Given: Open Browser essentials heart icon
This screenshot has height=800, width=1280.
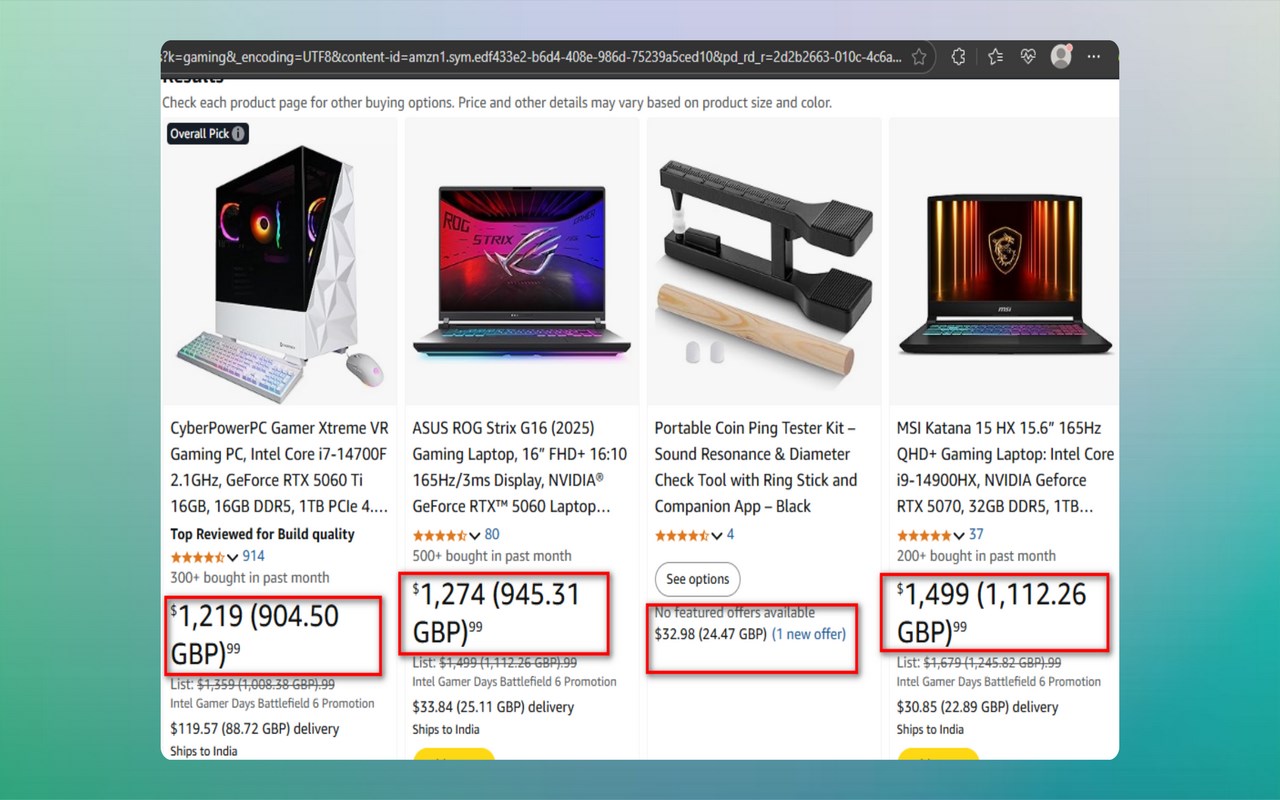Looking at the screenshot, I should [x=1028, y=57].
